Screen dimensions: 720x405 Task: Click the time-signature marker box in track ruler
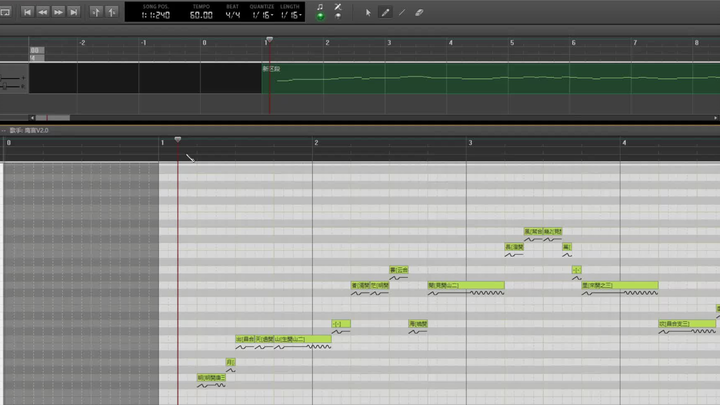[37, 58]
